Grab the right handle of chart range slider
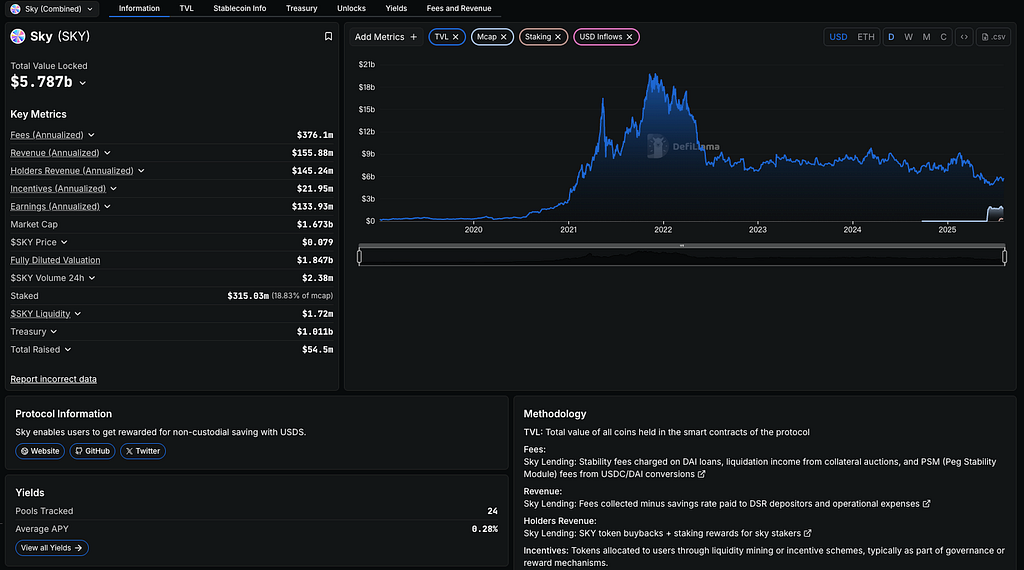The image size is (1024, 570). pos(1004,257)
